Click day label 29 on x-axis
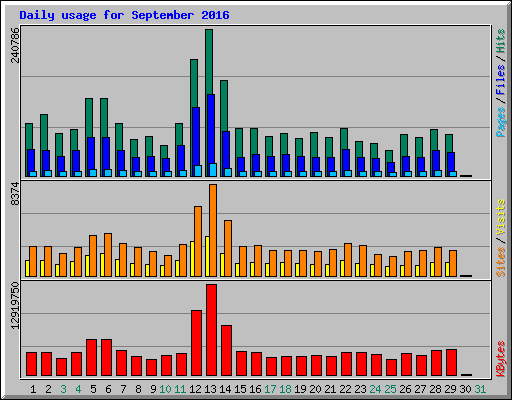This screenshot has height=400, width=512. coord(450,389)
